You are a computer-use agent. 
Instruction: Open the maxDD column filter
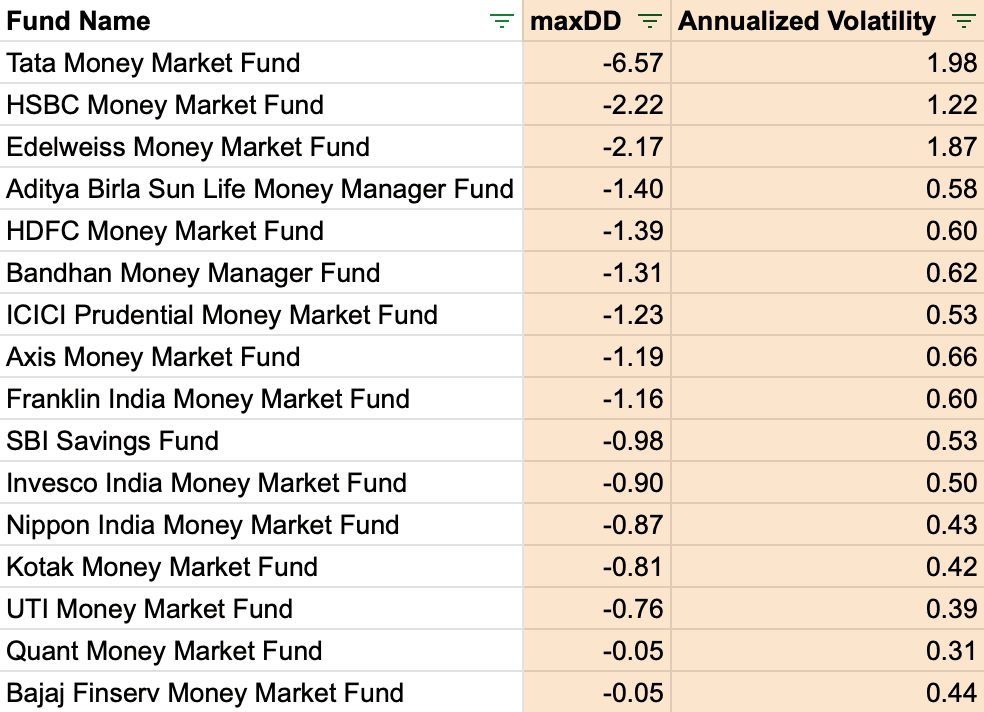(x=650, y=21)
